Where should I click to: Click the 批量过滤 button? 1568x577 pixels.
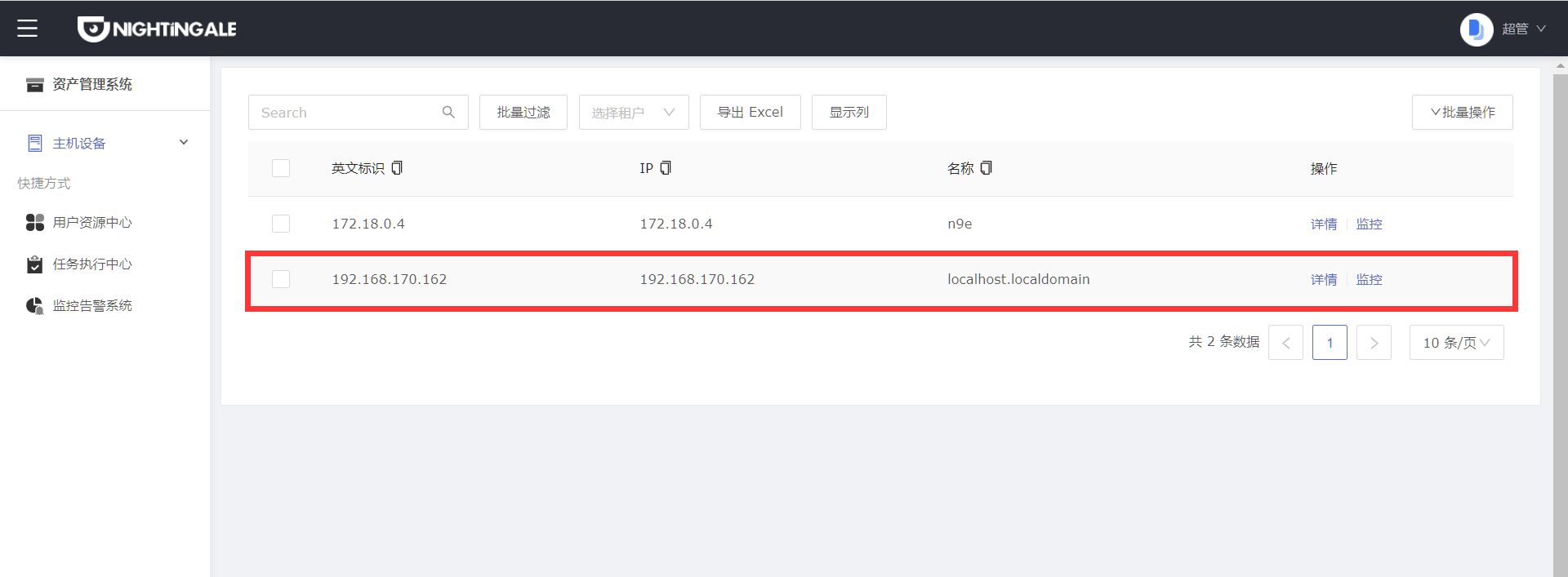point(523,112)
